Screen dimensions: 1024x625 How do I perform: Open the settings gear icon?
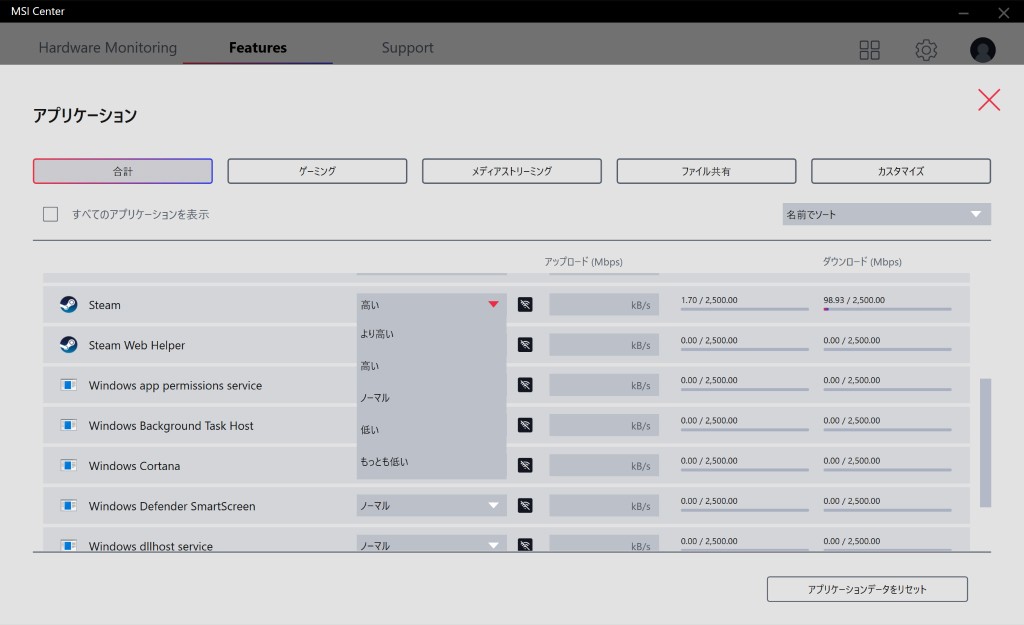point(926,50)
